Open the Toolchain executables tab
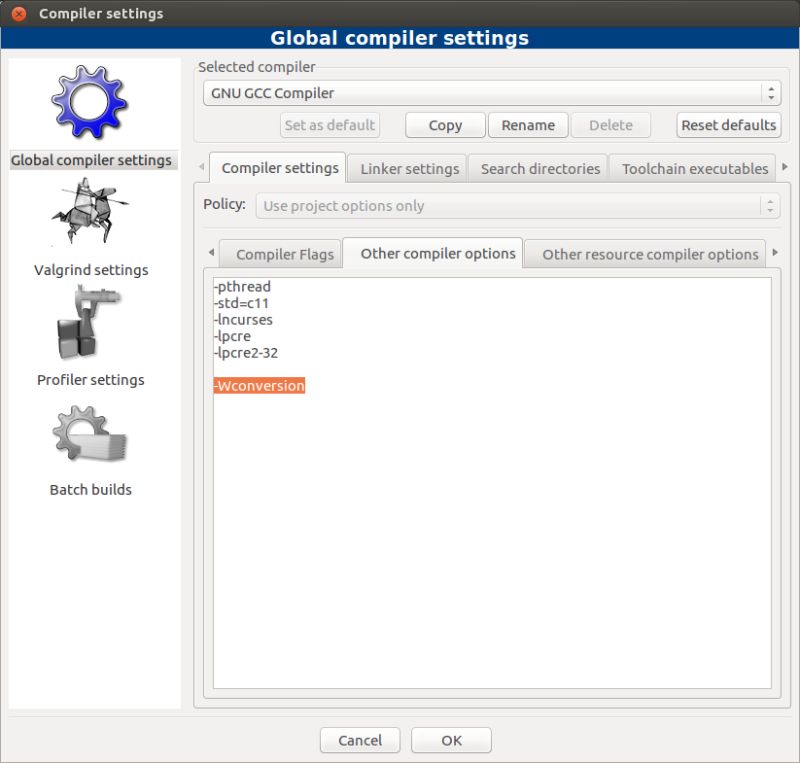The width and height of the screenshot is (800, 763). tap(694, 168)
